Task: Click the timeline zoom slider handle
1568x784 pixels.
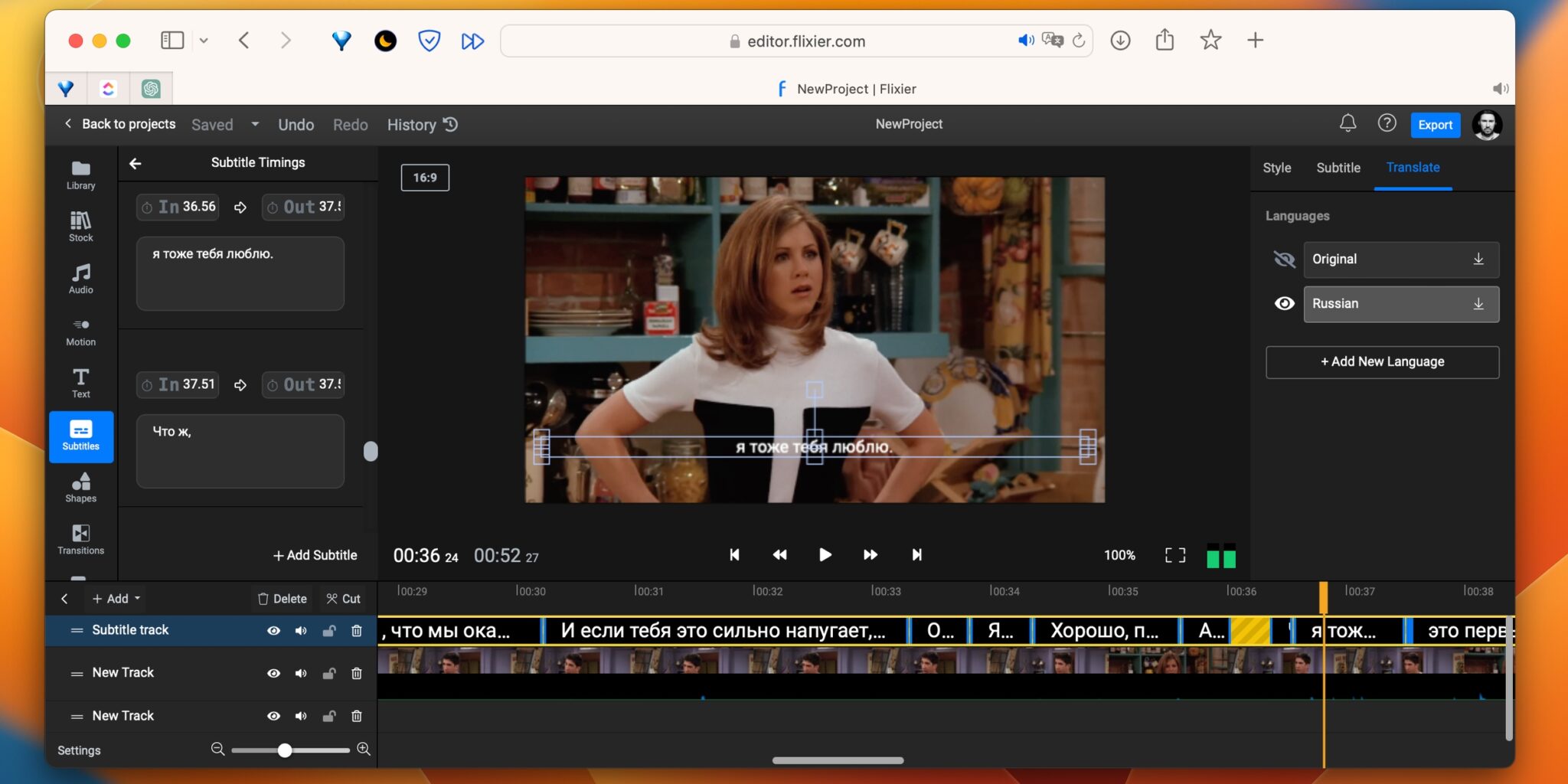Action: coord(285,750)
